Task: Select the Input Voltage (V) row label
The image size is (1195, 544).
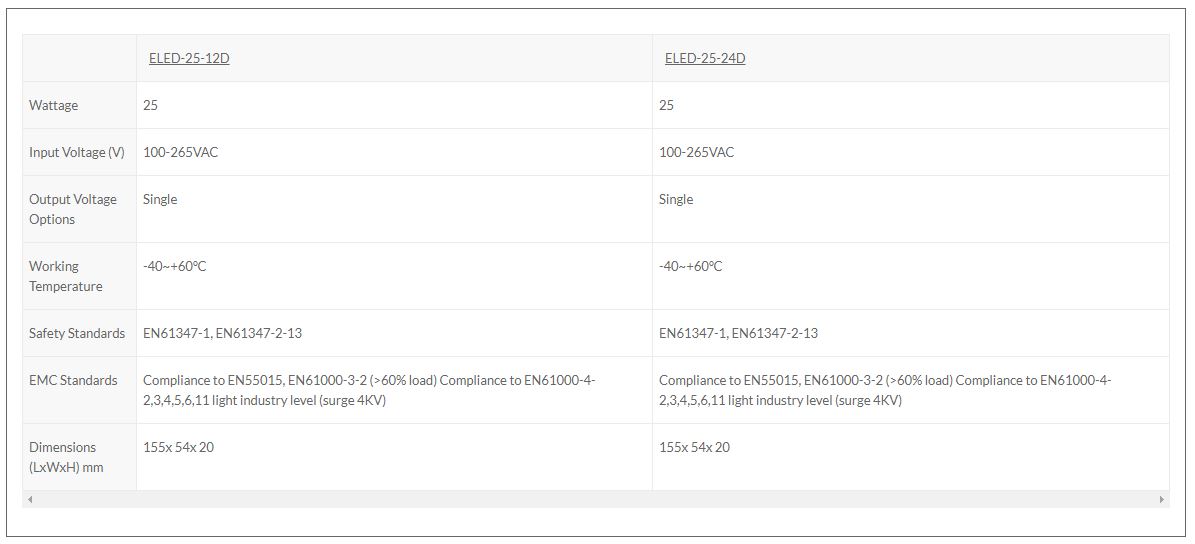Action: (x=77, y=152)
